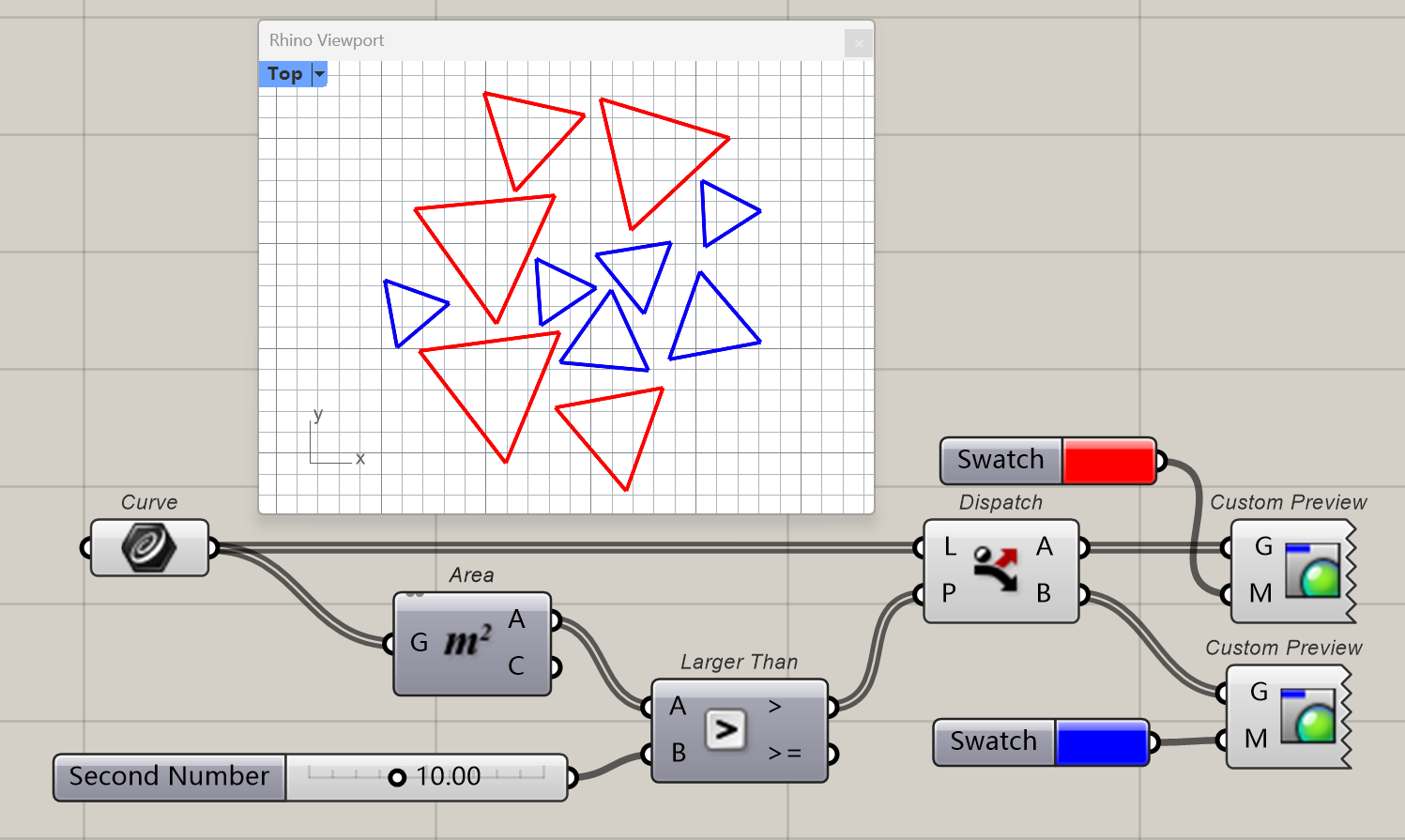Click the blue Swatch label box
Viewport: 1405px width, 840px height.
(992, 741)
